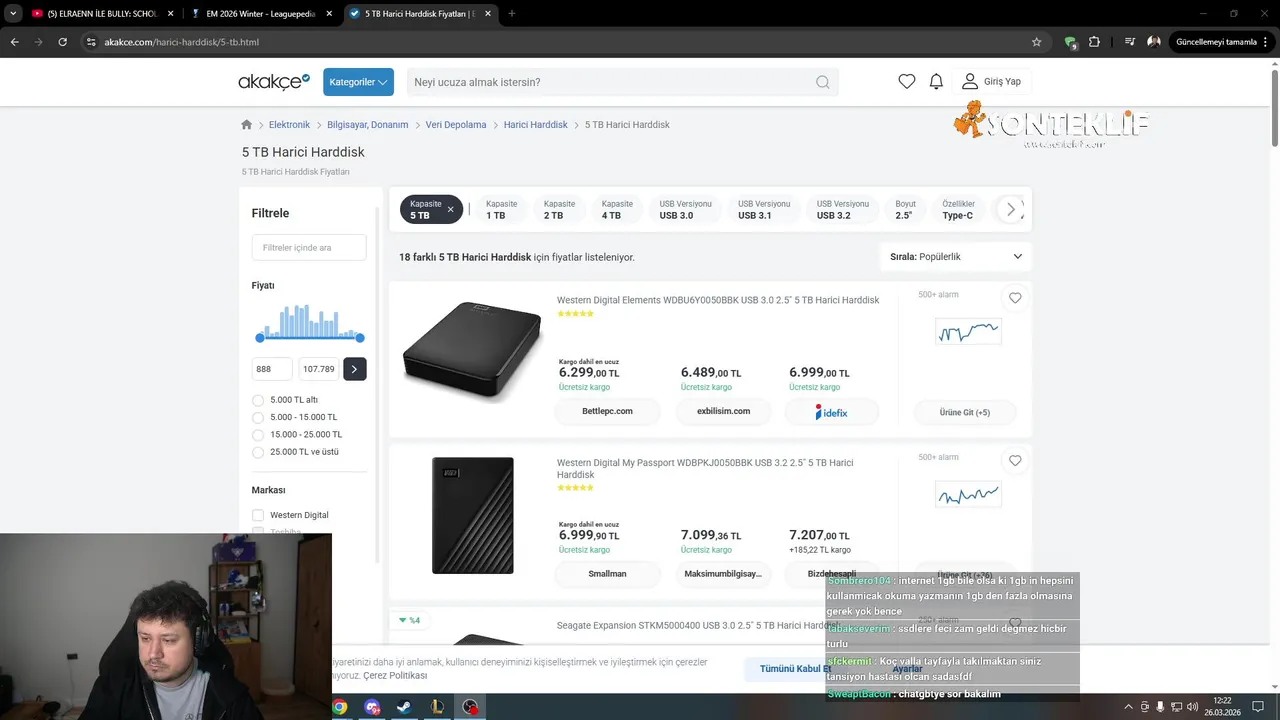
Task: Open Smallman seller offer
Action: (x=607, y=574)
